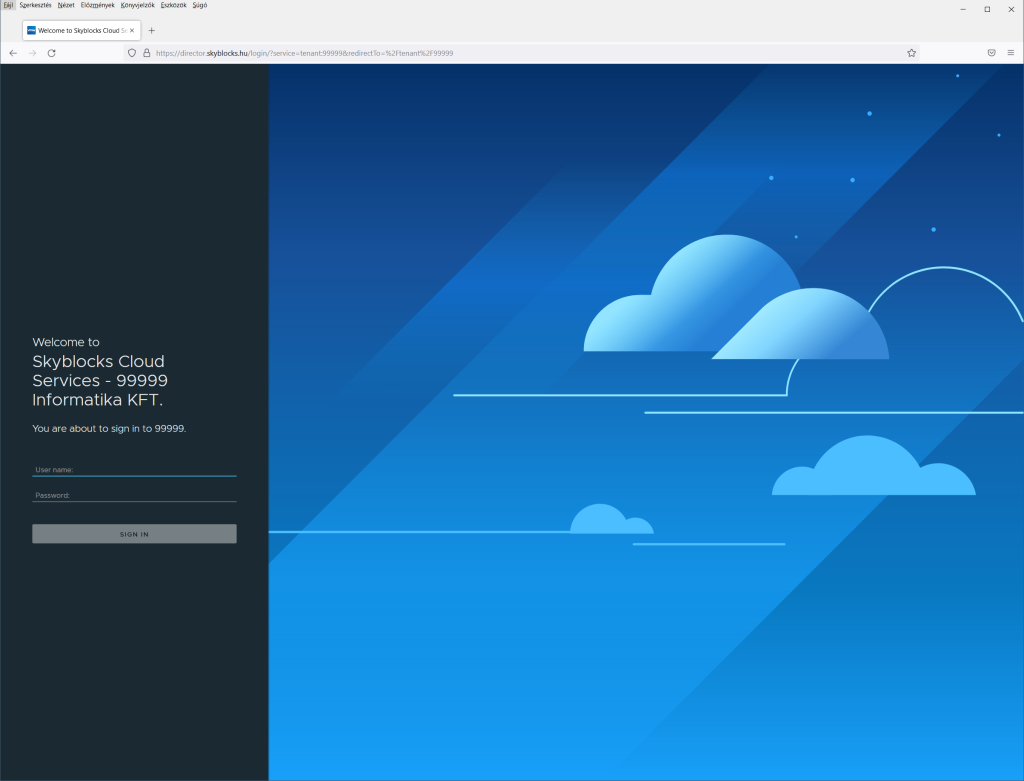The height and width of the screenshot is (781, 1024).
Task: Go forward one page
Action: tap(32, 53)
